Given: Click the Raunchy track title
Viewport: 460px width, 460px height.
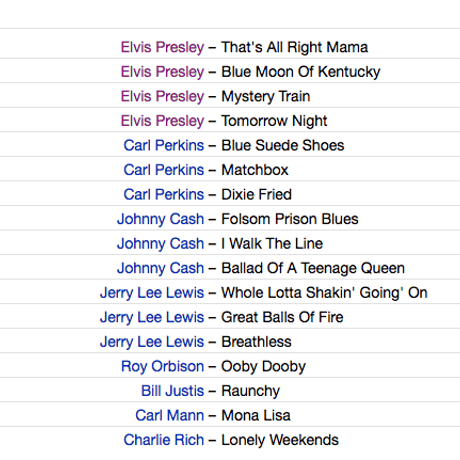Looking at the screenshot, I should tap(251, 391).
